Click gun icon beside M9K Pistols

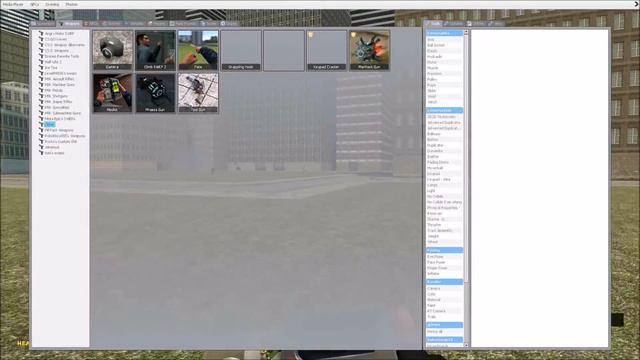pyautogui.click(x=41, y=90)
